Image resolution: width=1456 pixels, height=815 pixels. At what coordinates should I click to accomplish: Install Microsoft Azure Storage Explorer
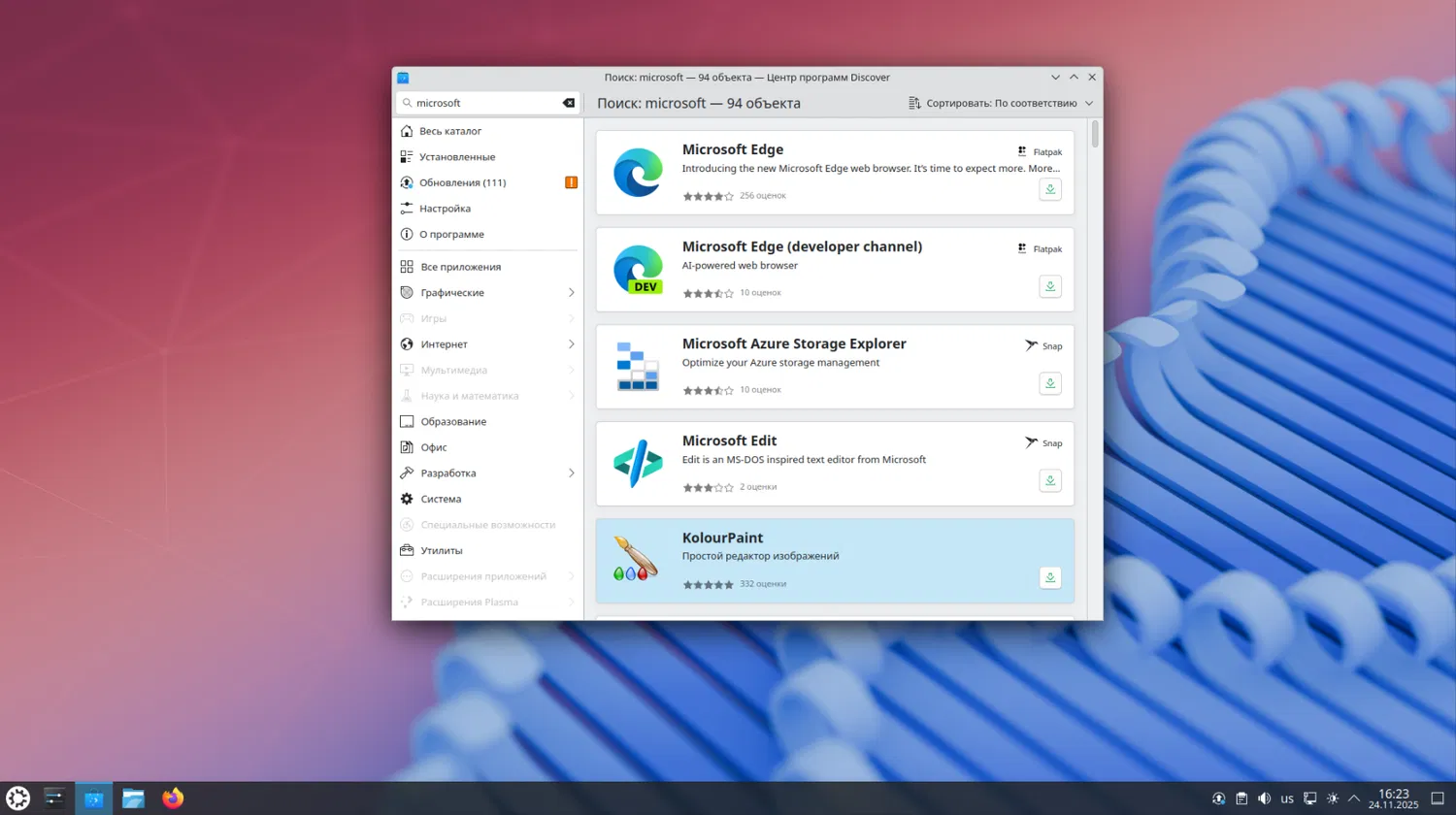tap(1050, 384)
